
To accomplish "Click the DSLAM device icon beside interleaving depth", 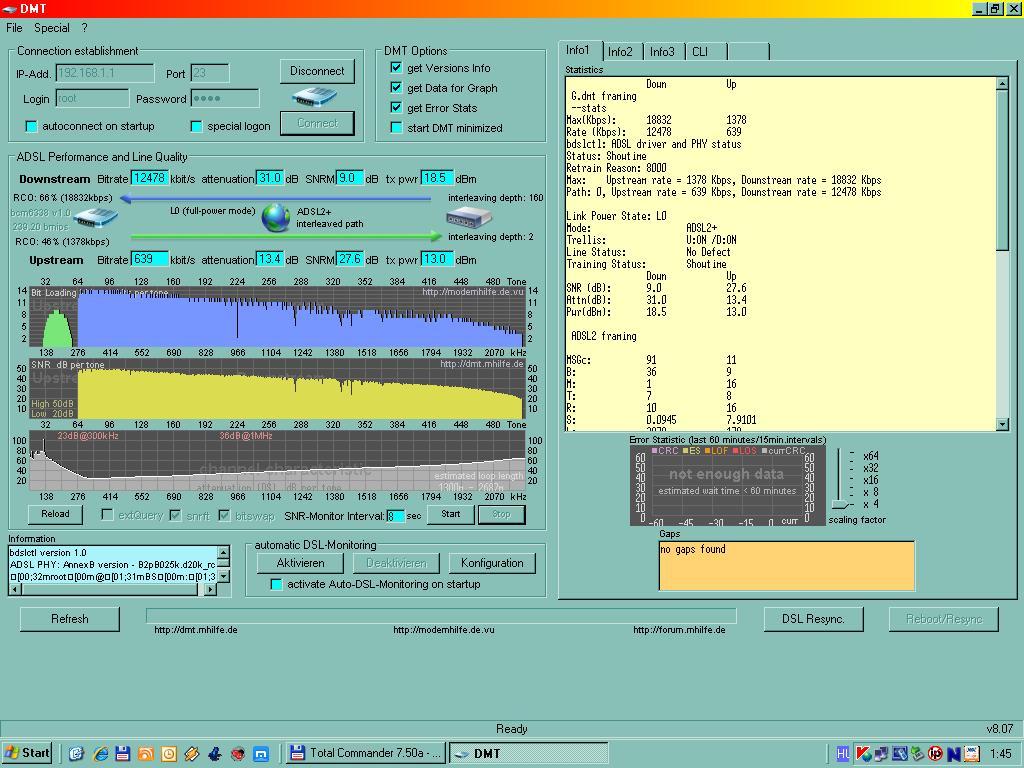I will click(x=468, y=216).
